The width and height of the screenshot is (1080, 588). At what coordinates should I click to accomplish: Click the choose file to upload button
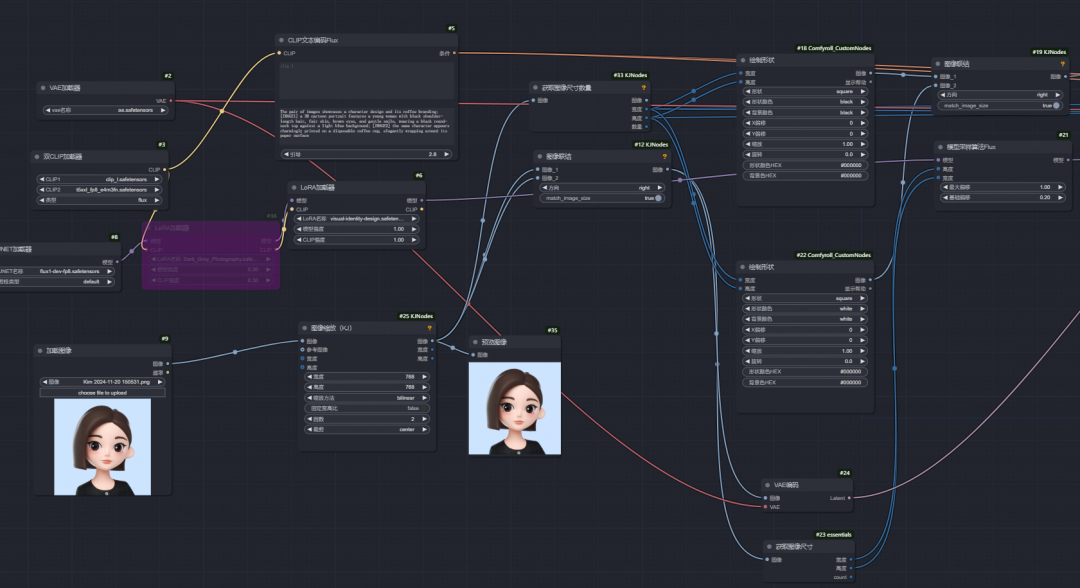103,392
